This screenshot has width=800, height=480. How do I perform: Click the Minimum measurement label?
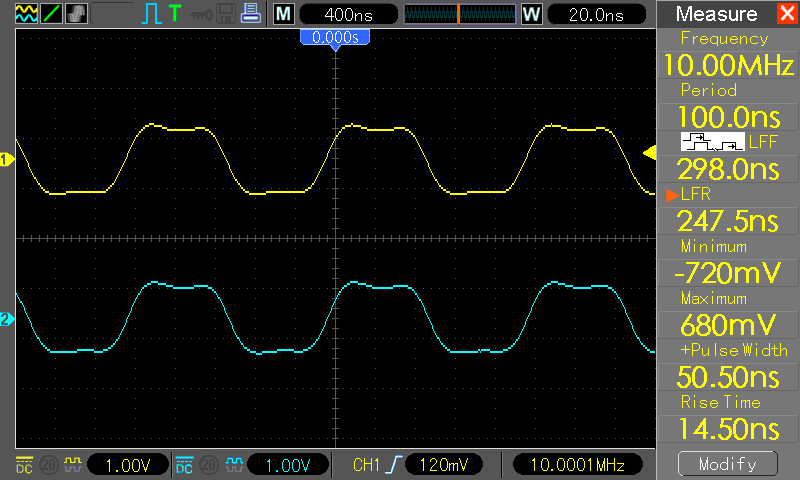tap(714, 246)
